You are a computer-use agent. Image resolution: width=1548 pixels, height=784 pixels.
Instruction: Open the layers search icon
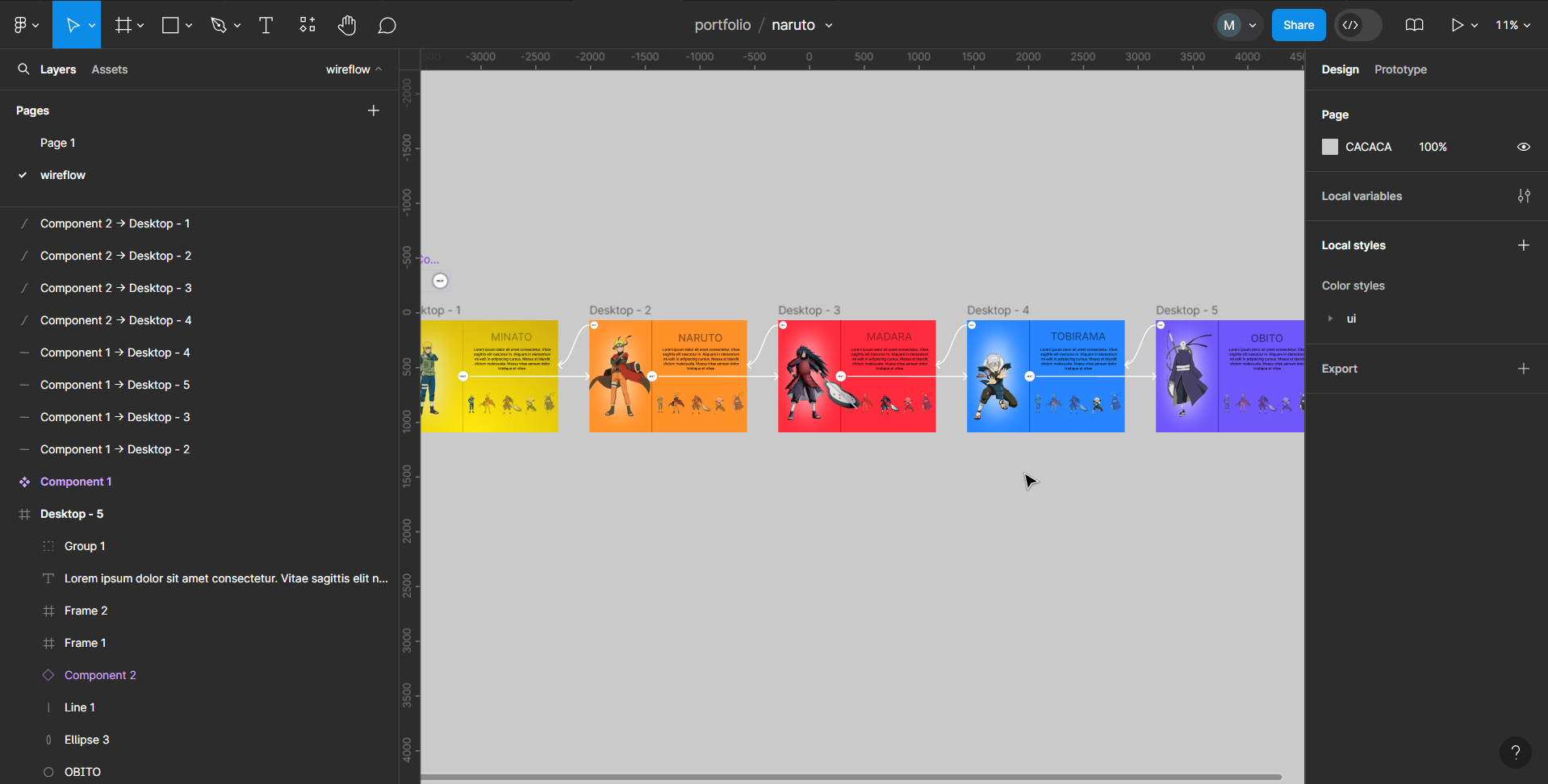(23, 69)
